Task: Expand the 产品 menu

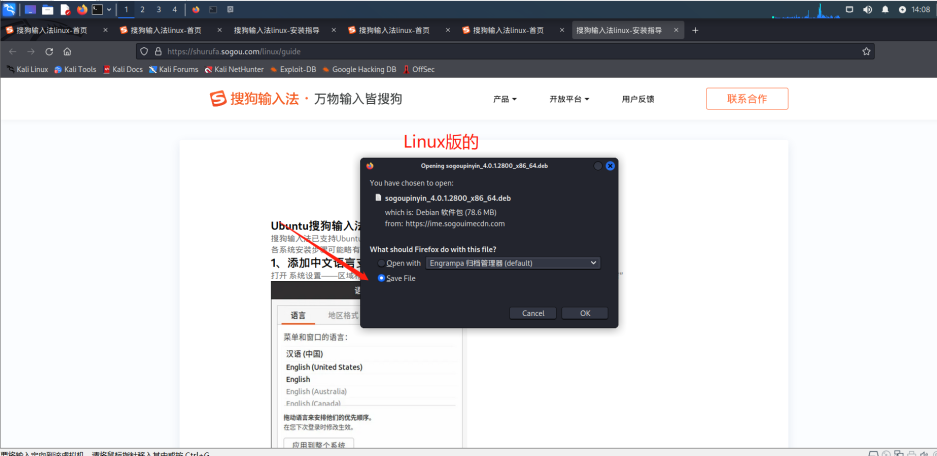Action: point(505,99)
